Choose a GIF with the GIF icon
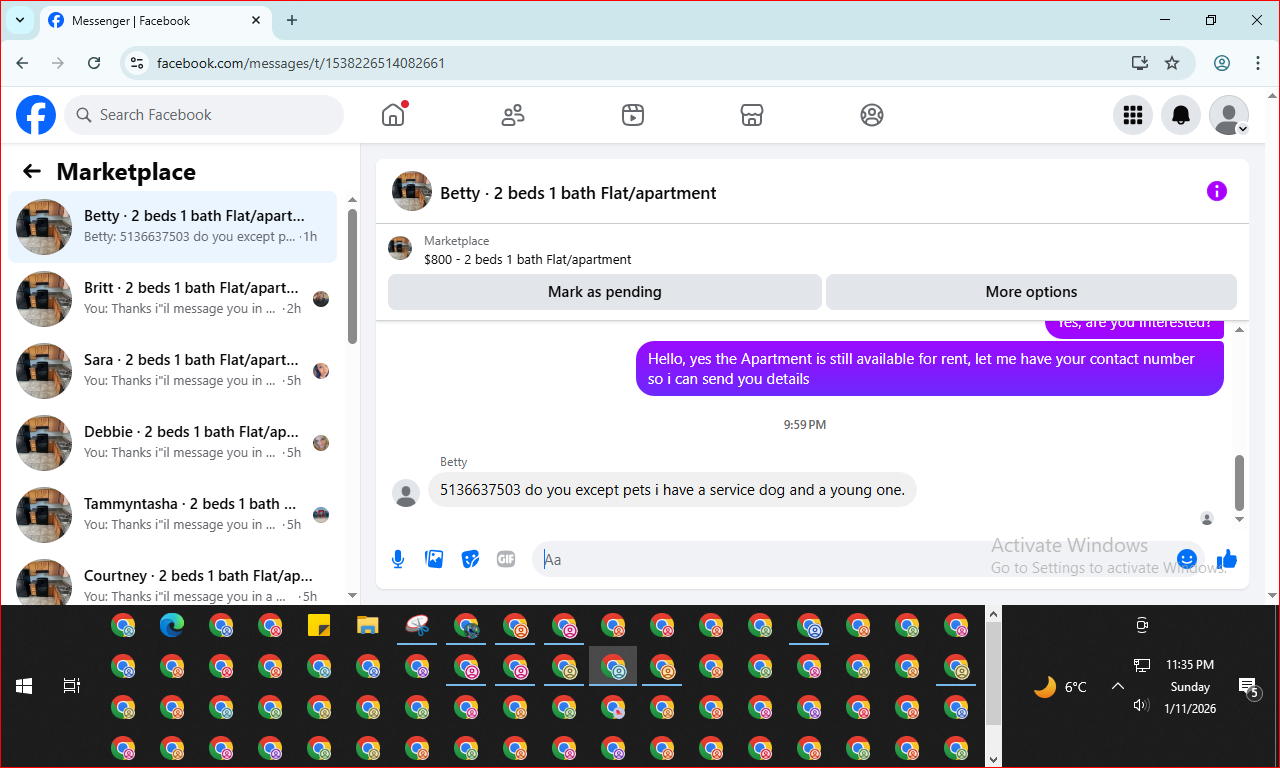1280x768 pixels. click(506, 559)
